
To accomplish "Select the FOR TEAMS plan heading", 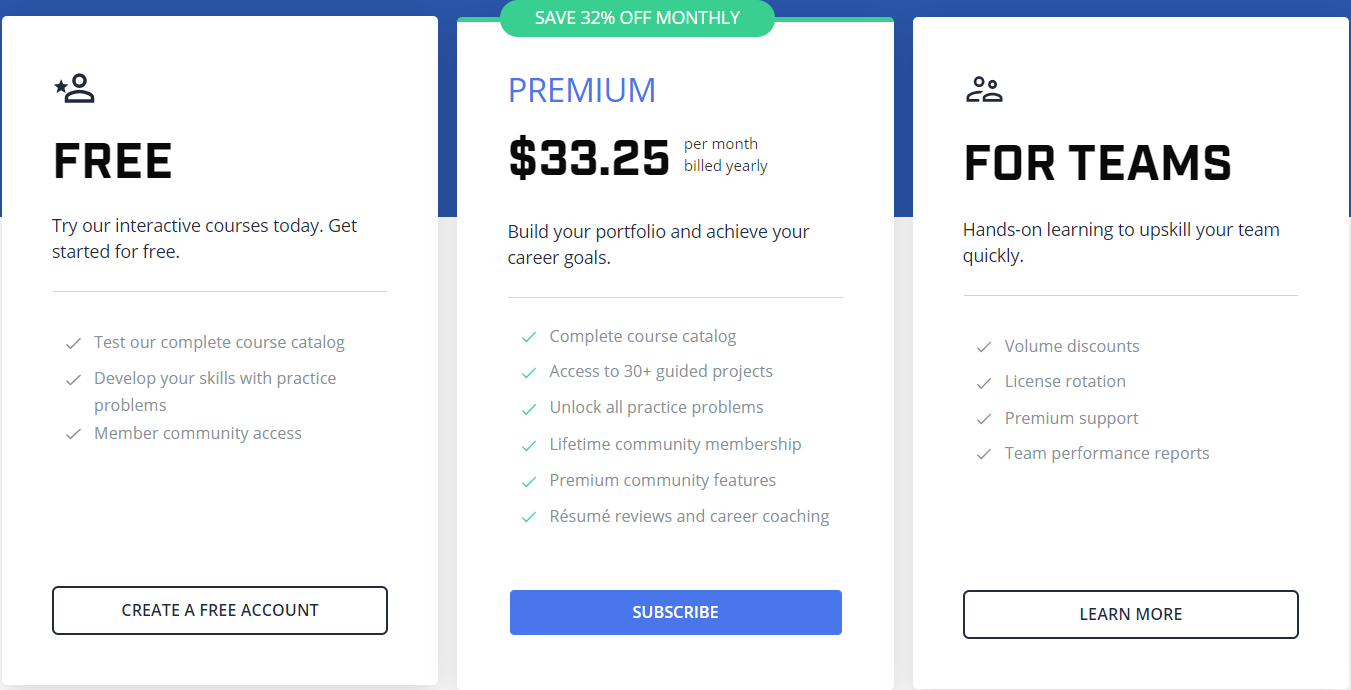I will point(1097,163).
